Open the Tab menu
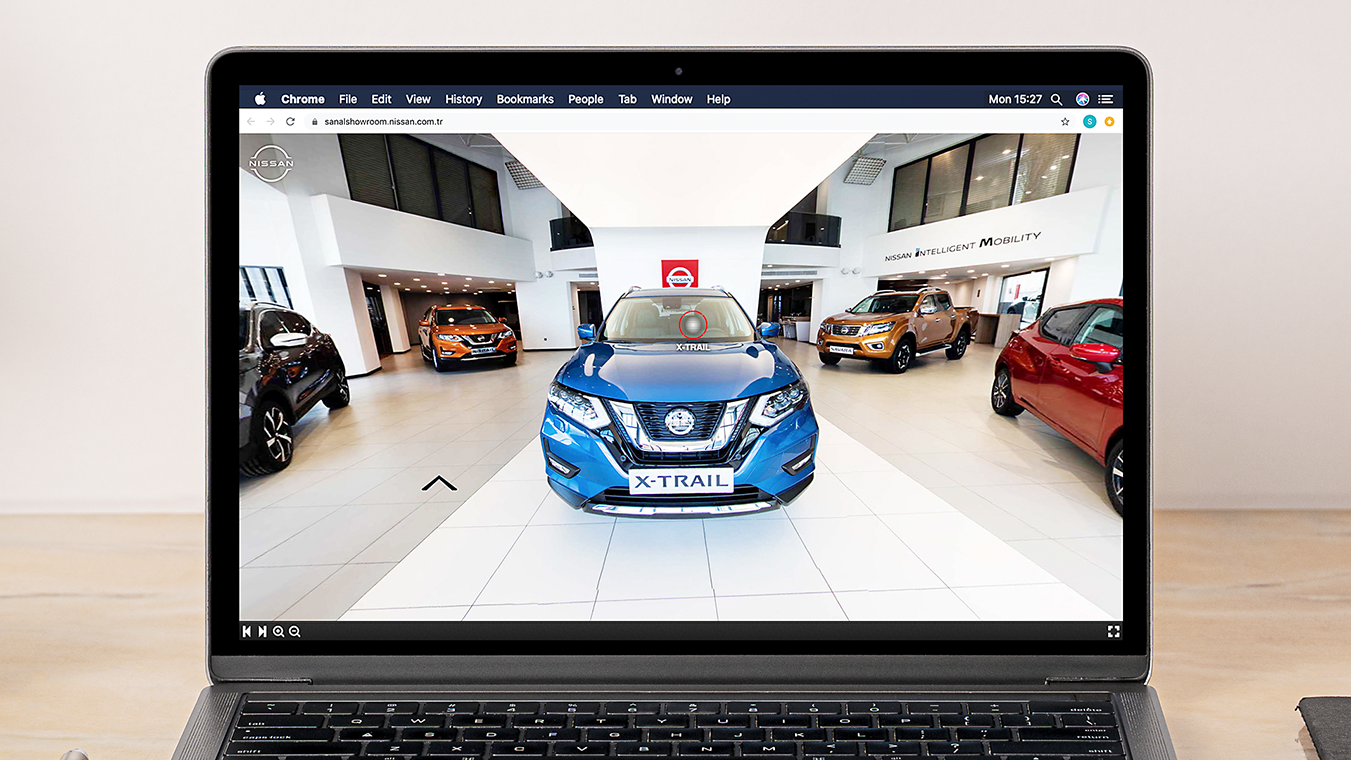This screenshot has height=760, width=1351. pos(627,99)
